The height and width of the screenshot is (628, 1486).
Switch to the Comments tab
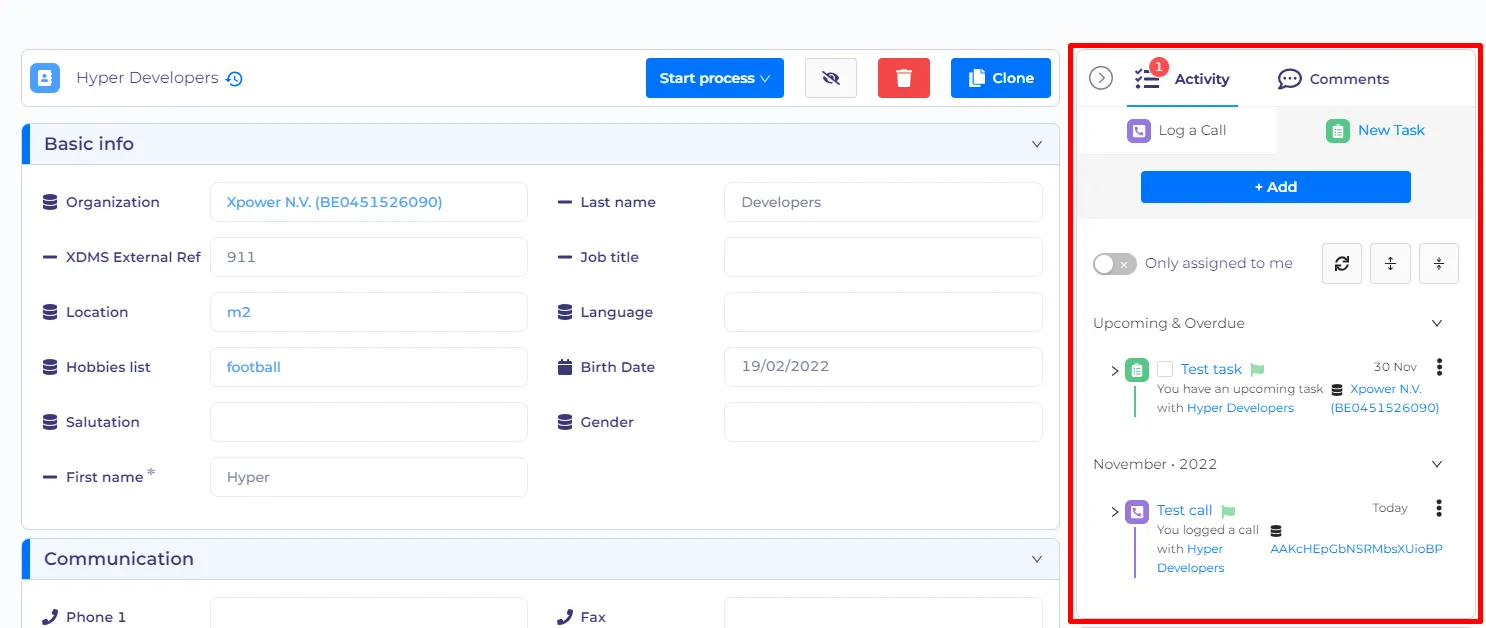[x=1334, y=79]
